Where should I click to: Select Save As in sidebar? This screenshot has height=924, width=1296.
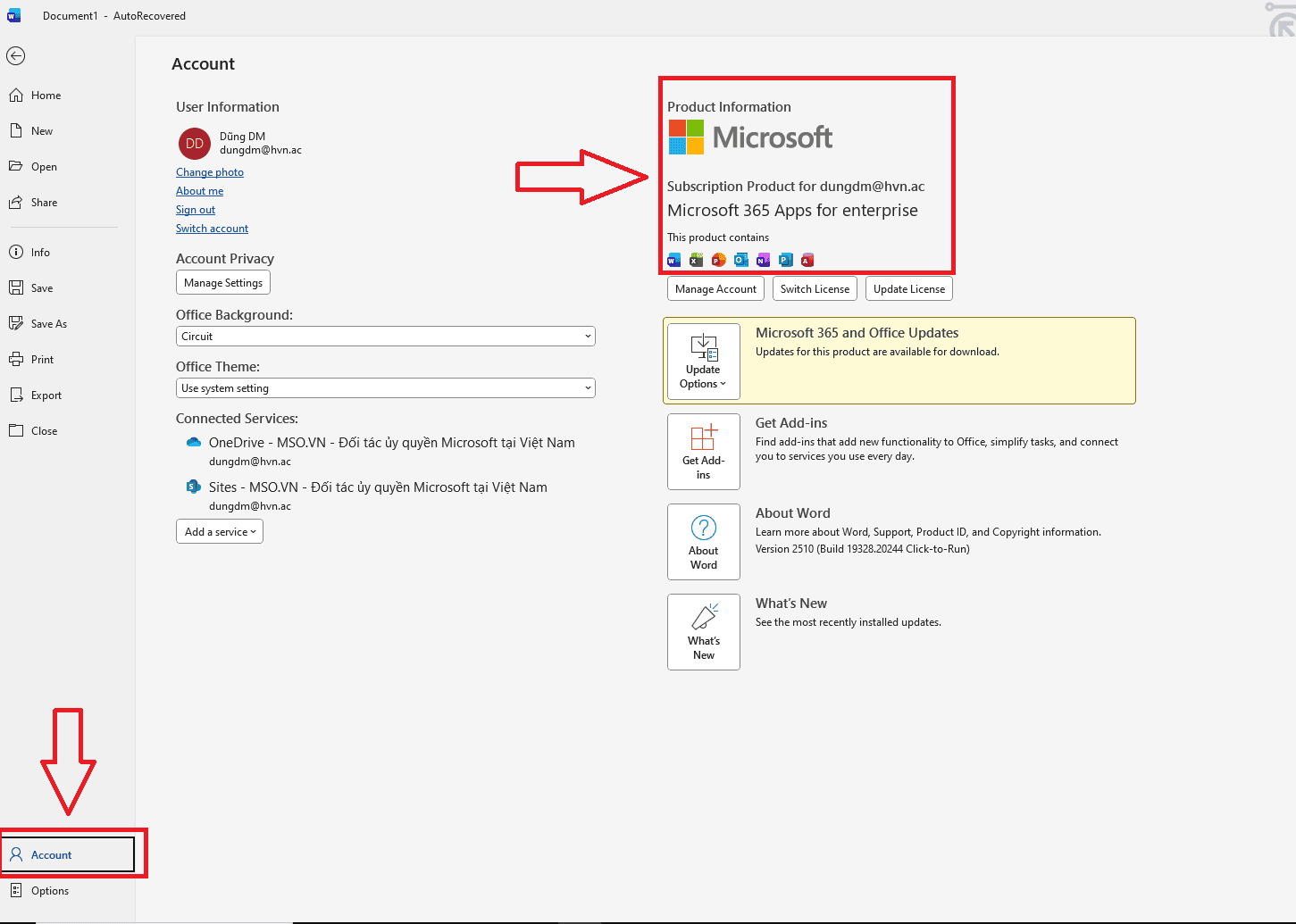click(x=49, y=324)
